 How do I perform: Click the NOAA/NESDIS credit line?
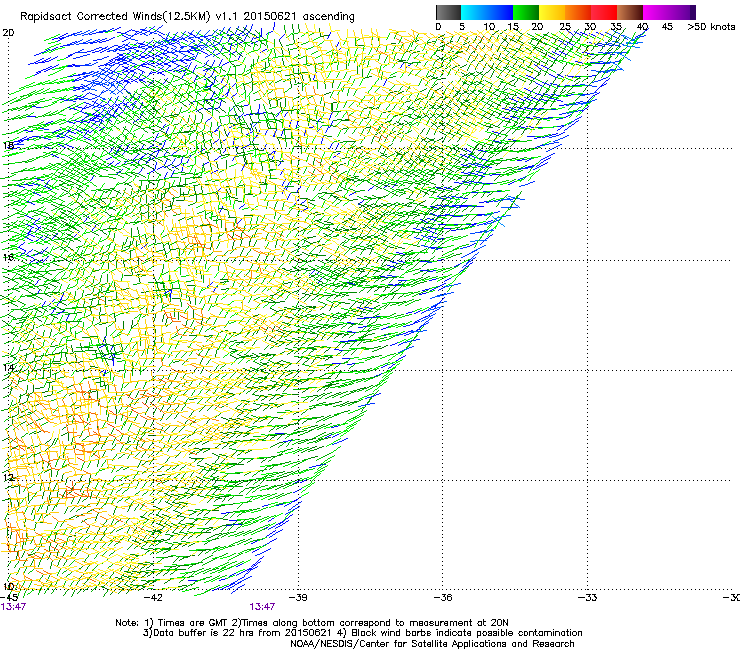(x=432, y=644)
